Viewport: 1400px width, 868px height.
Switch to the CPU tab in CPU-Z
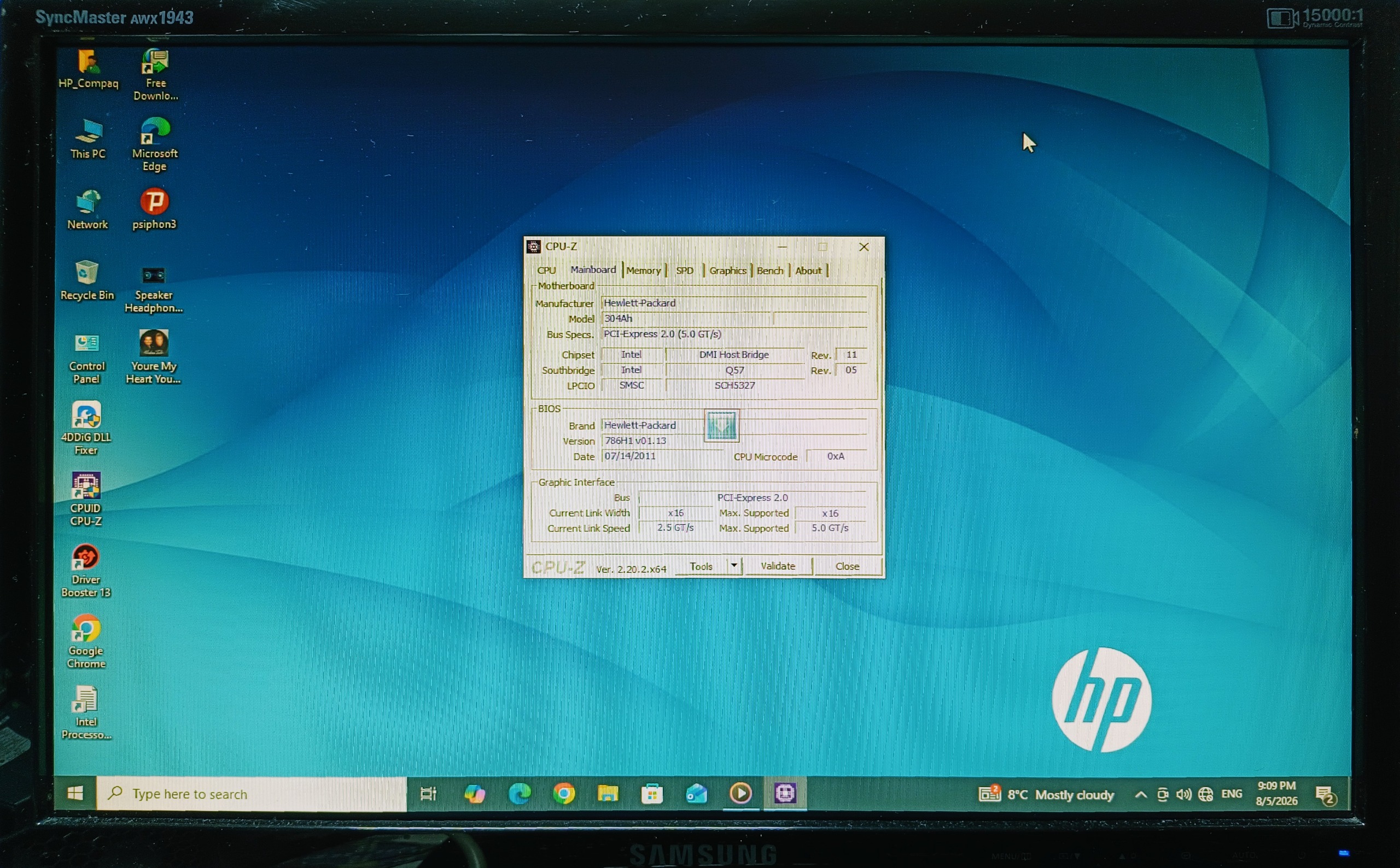point(546,271)
